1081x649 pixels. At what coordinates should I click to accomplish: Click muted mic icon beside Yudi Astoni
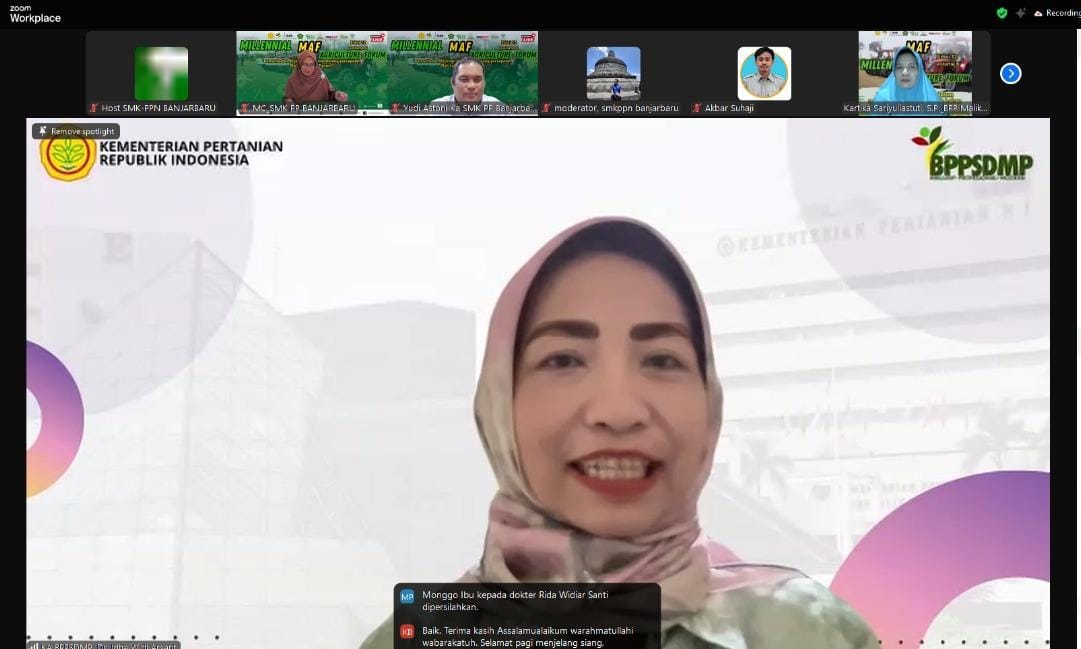pyautogui.click(x=396, y=108)
